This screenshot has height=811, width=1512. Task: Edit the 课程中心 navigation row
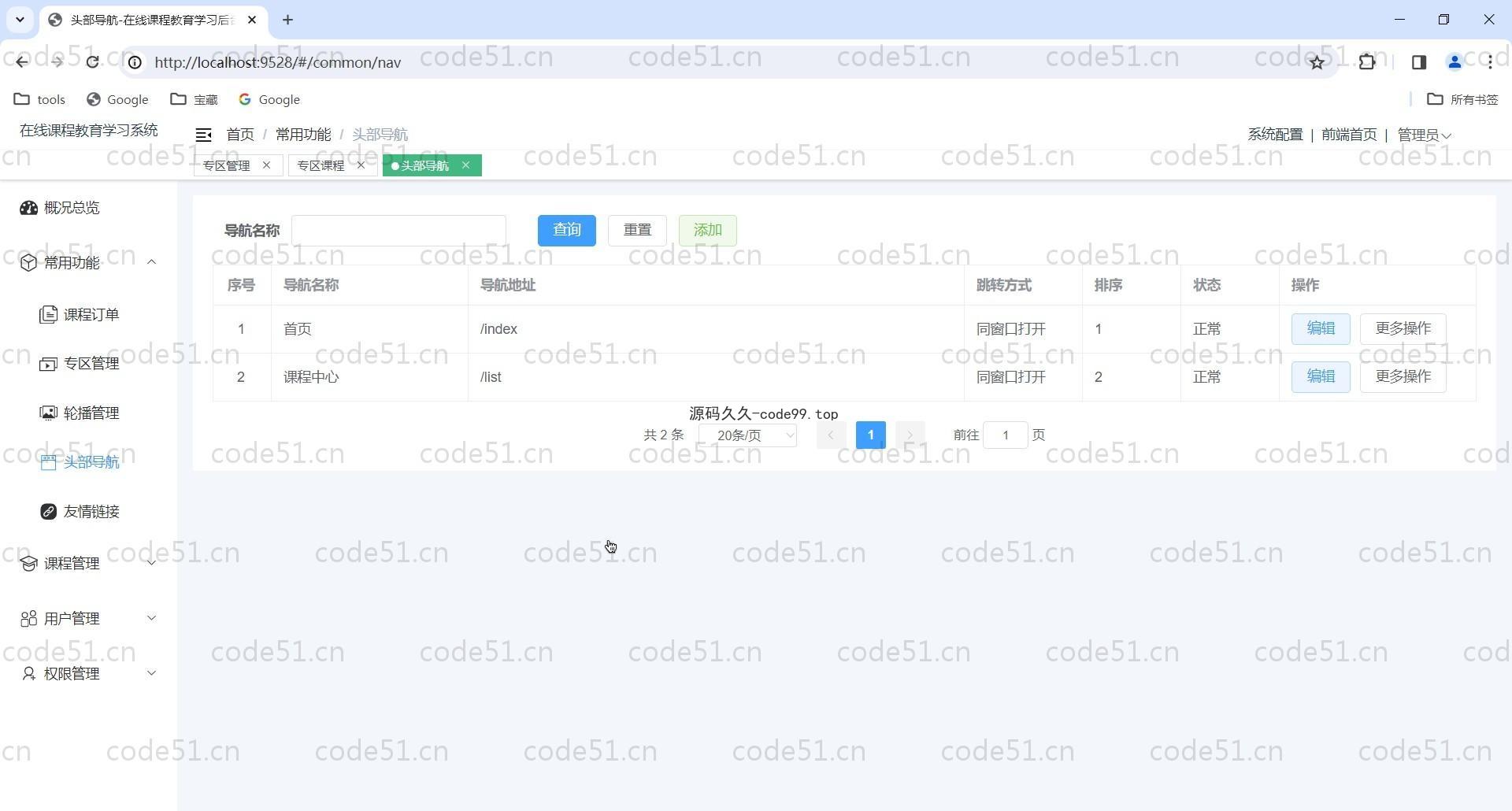click(x=1320, y=377)
